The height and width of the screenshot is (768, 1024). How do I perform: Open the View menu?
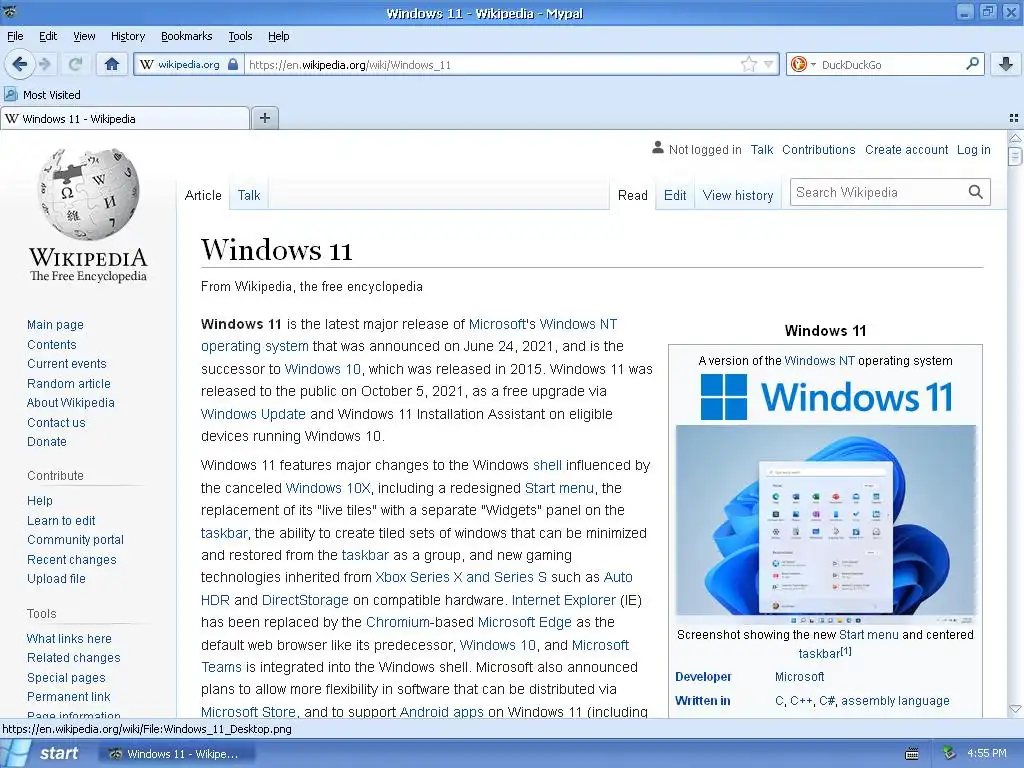[x=84, y=36]
